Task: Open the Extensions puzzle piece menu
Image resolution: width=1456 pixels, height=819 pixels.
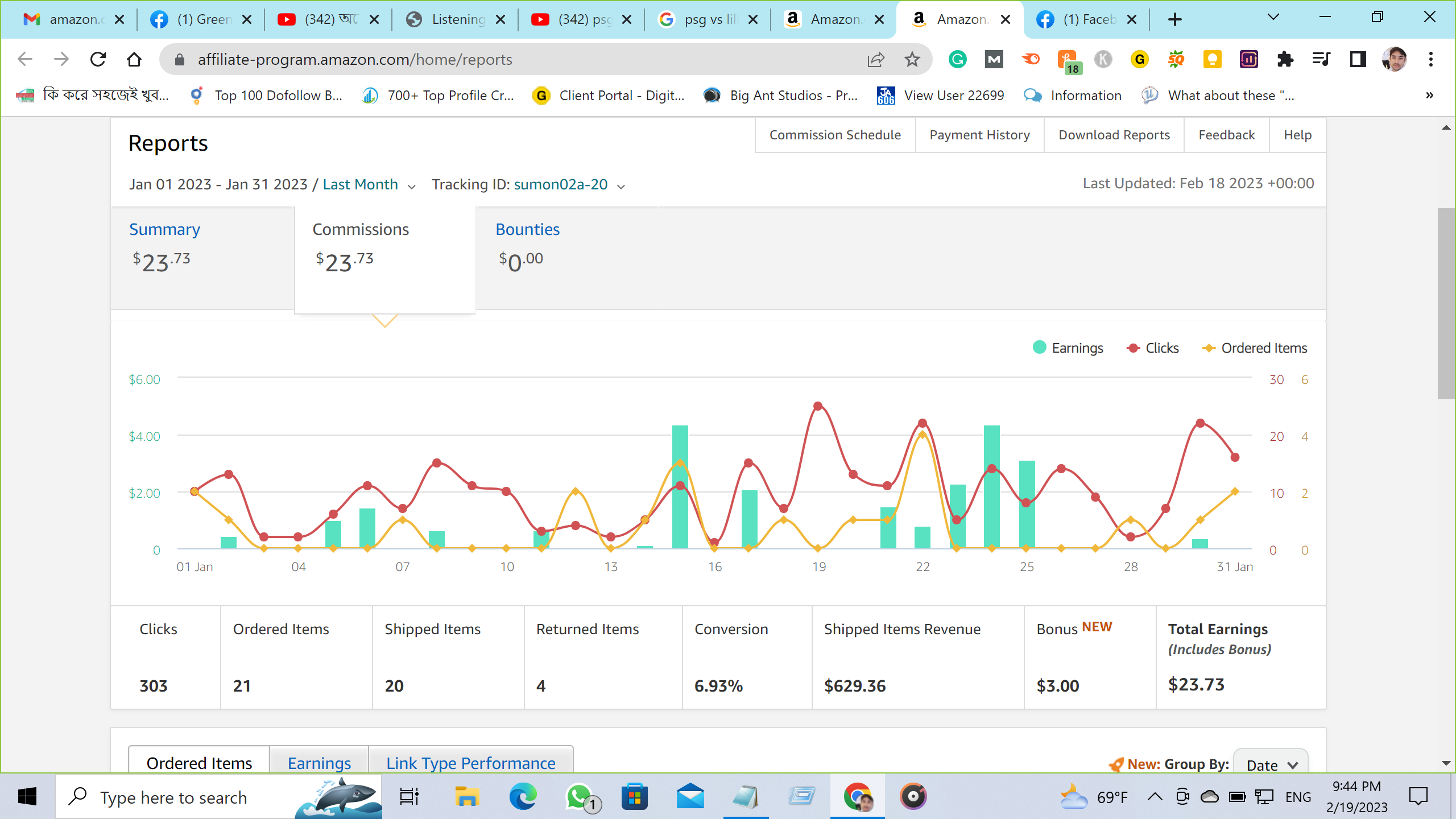Action: [x=1285, y=59]
